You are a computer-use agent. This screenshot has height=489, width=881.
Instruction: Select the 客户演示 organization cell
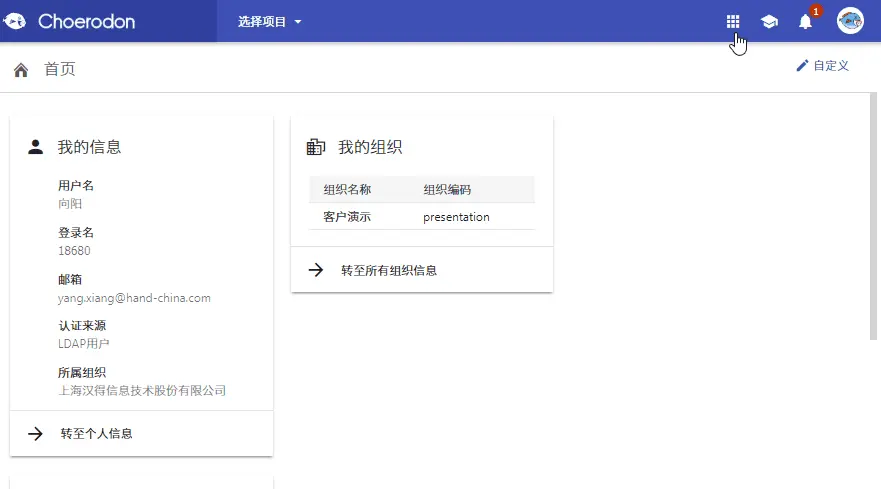[347, 216]
